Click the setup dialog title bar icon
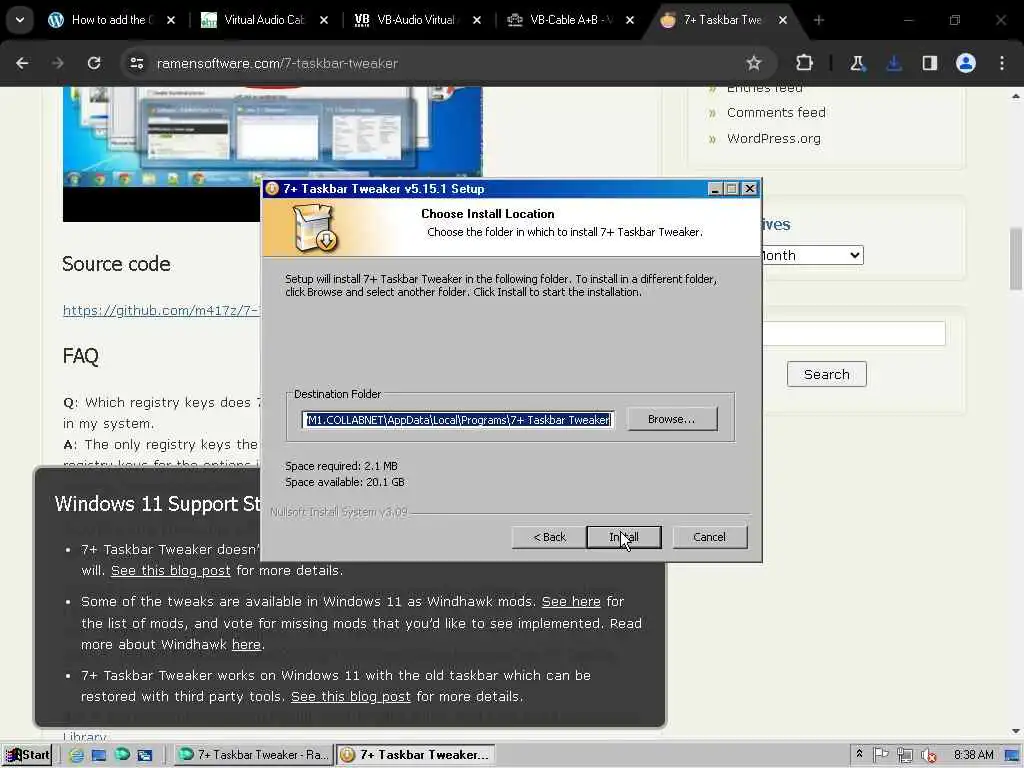The image size is (1024, 768). pos(272,189)
